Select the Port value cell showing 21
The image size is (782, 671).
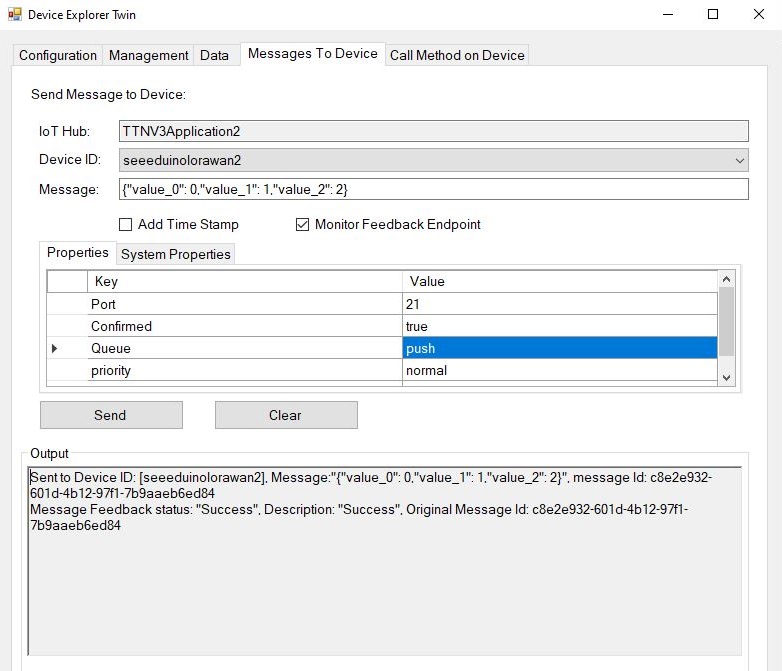tap(558, 304)
